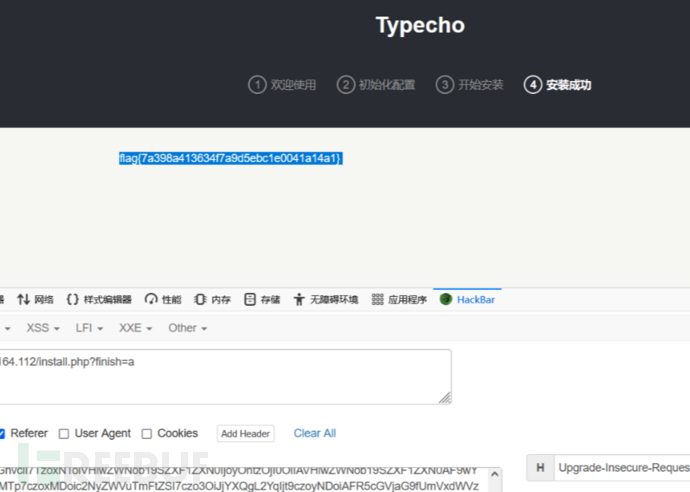
Task: Open the Network (网络) devtools panel
Action: (x=35, y=299)
